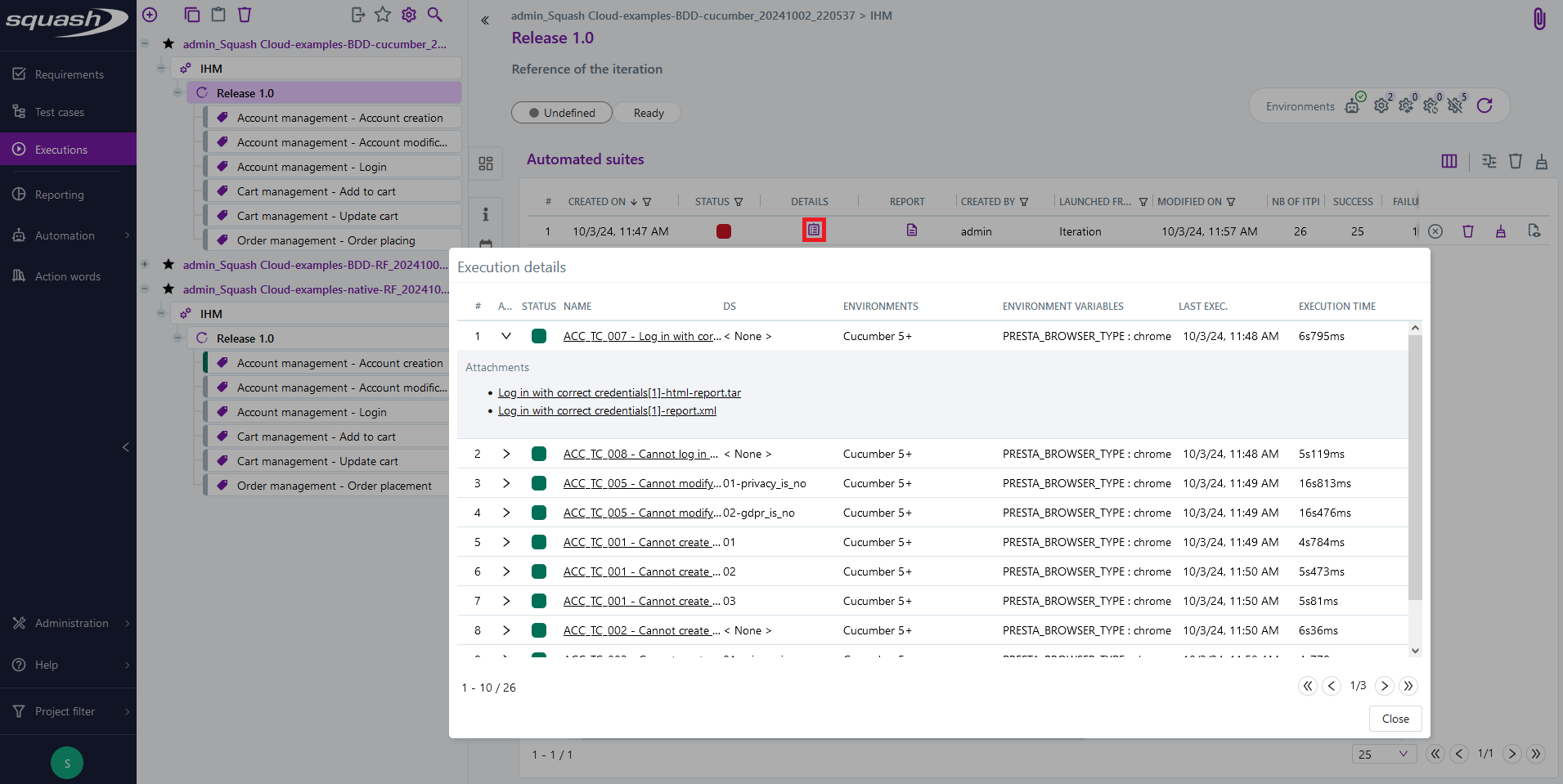Go to next page of execution details

1384,686
